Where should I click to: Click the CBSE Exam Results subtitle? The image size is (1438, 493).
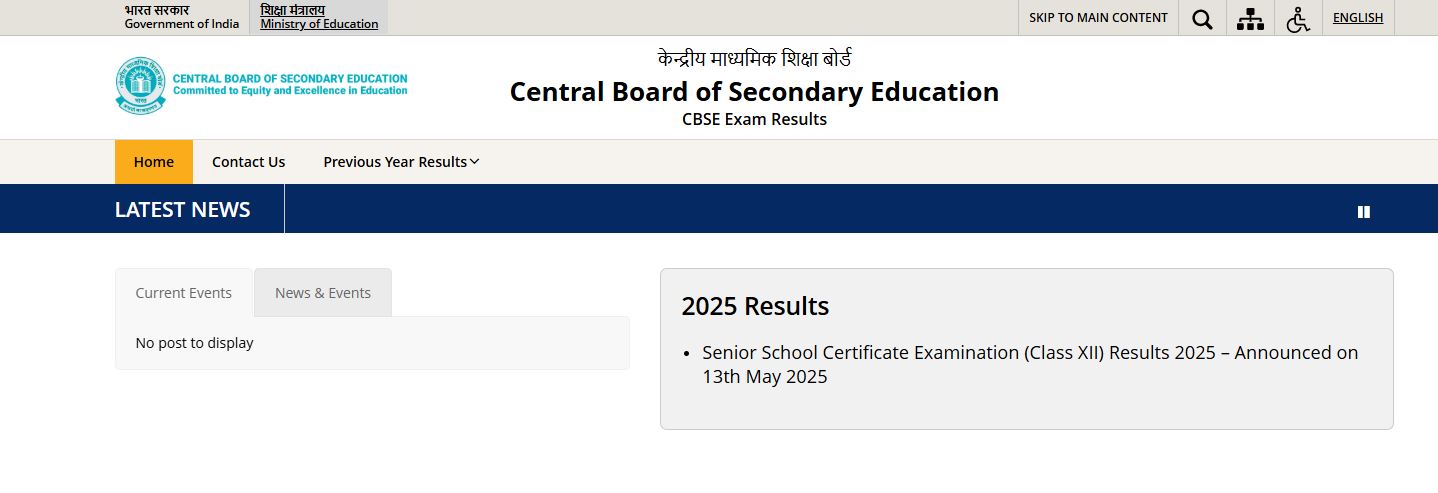point(754,120)
